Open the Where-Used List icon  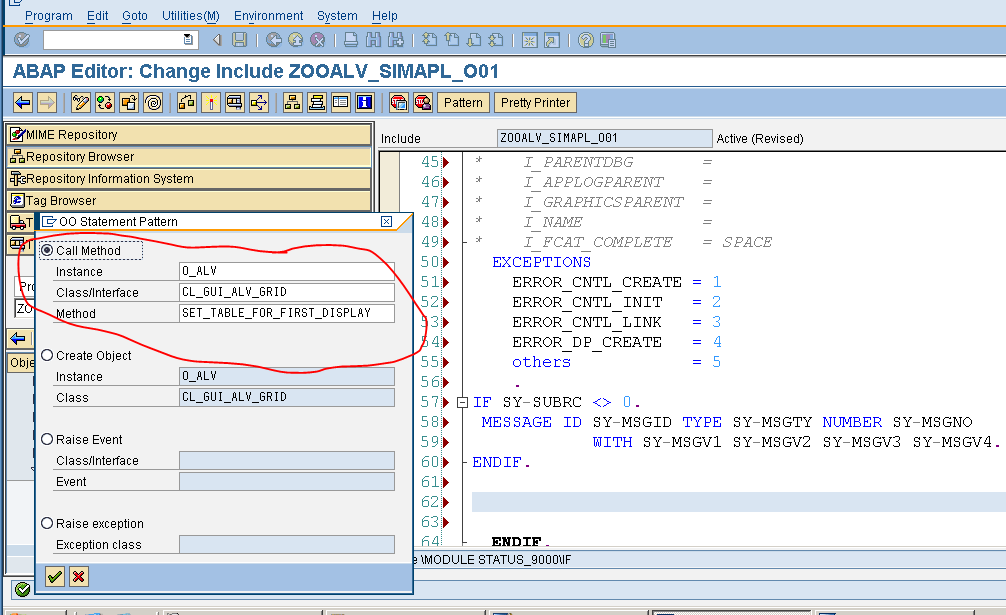[x=259, y=102]
